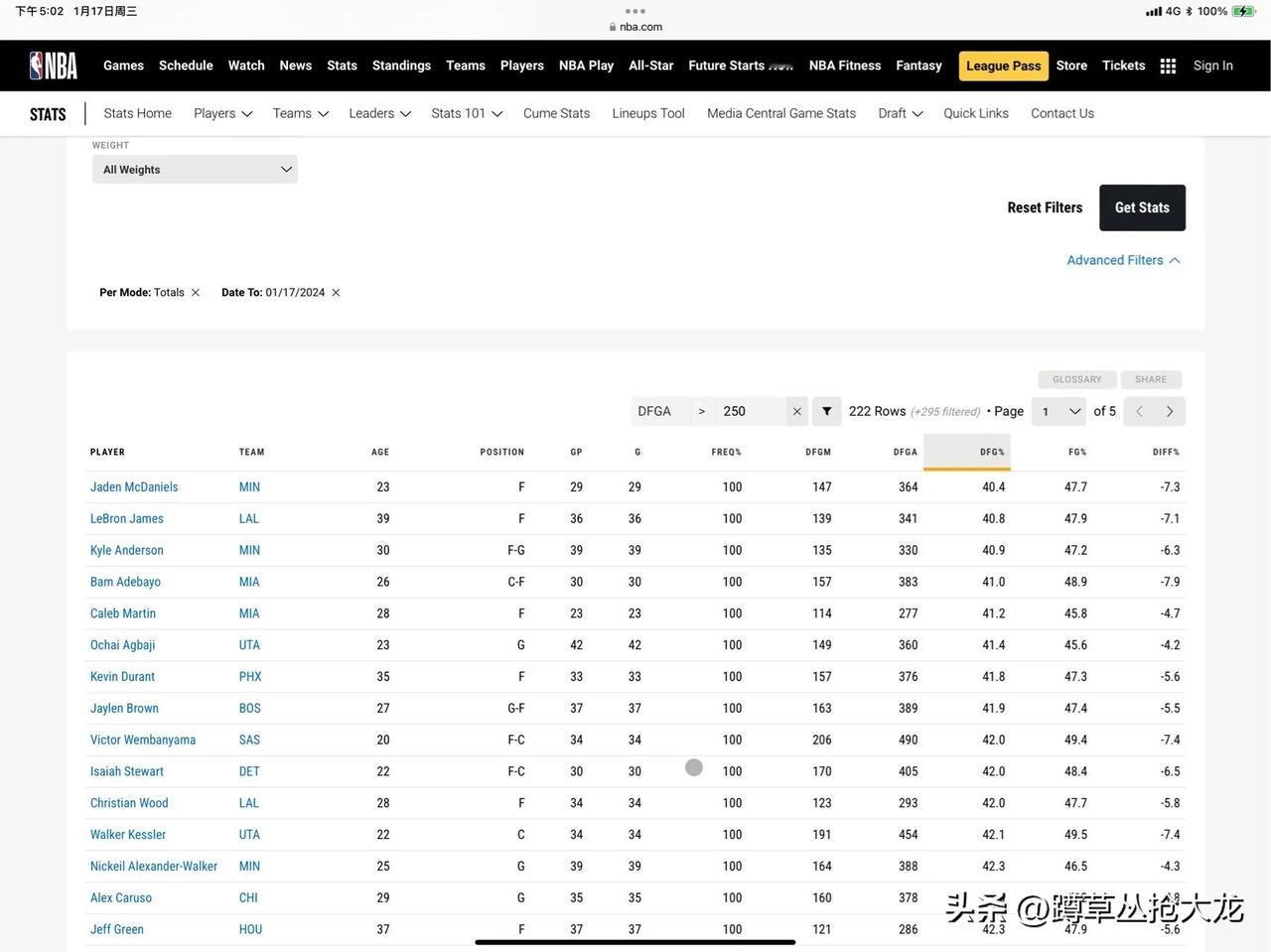This screenshot has width=1271, height=952.
Task: Open Nickeil Alexander-Walker player page
Action: click(154, 867)
